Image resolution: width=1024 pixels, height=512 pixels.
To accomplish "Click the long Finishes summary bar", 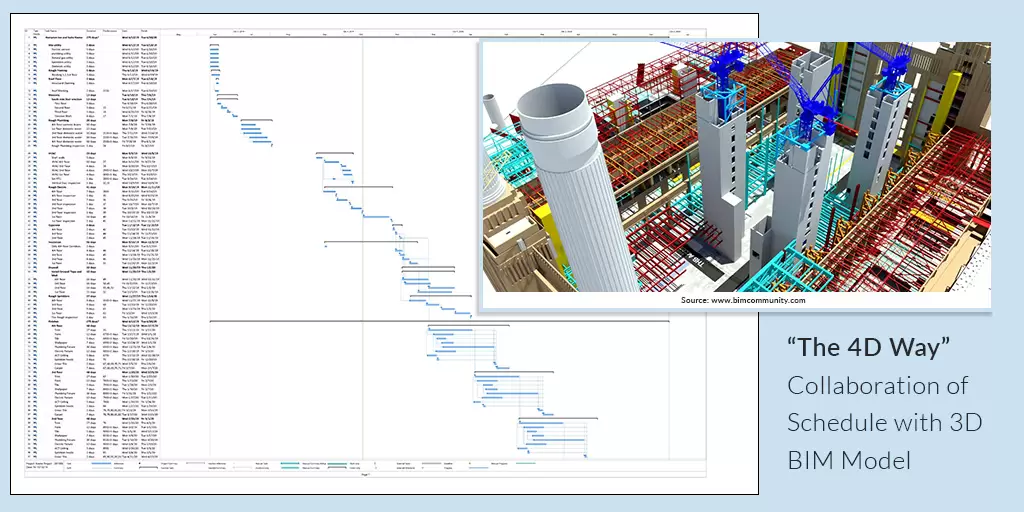I will pyautogui.click(x=440, y=321).
